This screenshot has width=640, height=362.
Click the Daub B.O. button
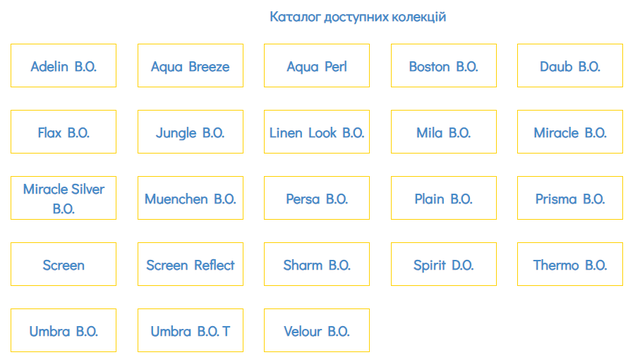(570, 66)
